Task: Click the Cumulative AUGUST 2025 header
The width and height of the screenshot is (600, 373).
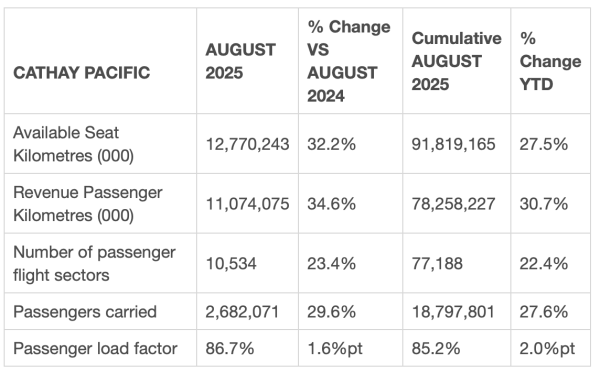Action: [456, 61]
